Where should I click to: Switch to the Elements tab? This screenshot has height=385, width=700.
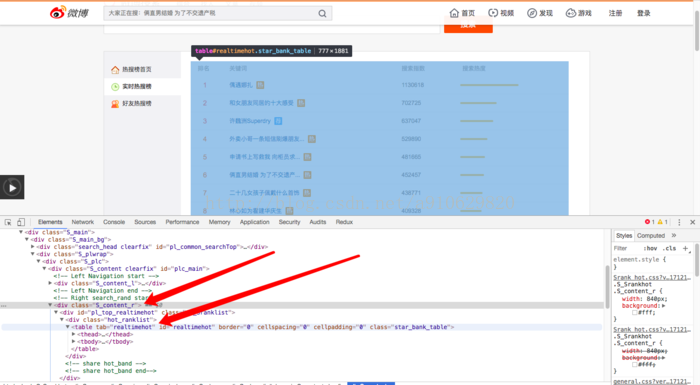(50, 222)
